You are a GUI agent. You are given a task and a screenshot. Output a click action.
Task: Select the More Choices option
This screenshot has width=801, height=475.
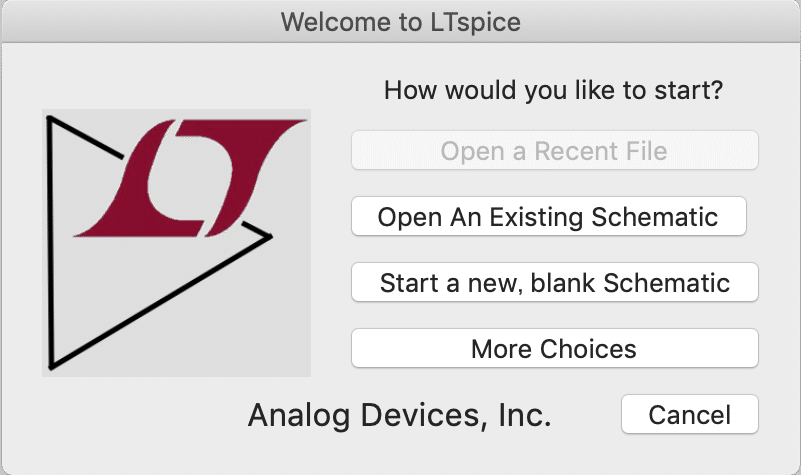click(555, 349)
